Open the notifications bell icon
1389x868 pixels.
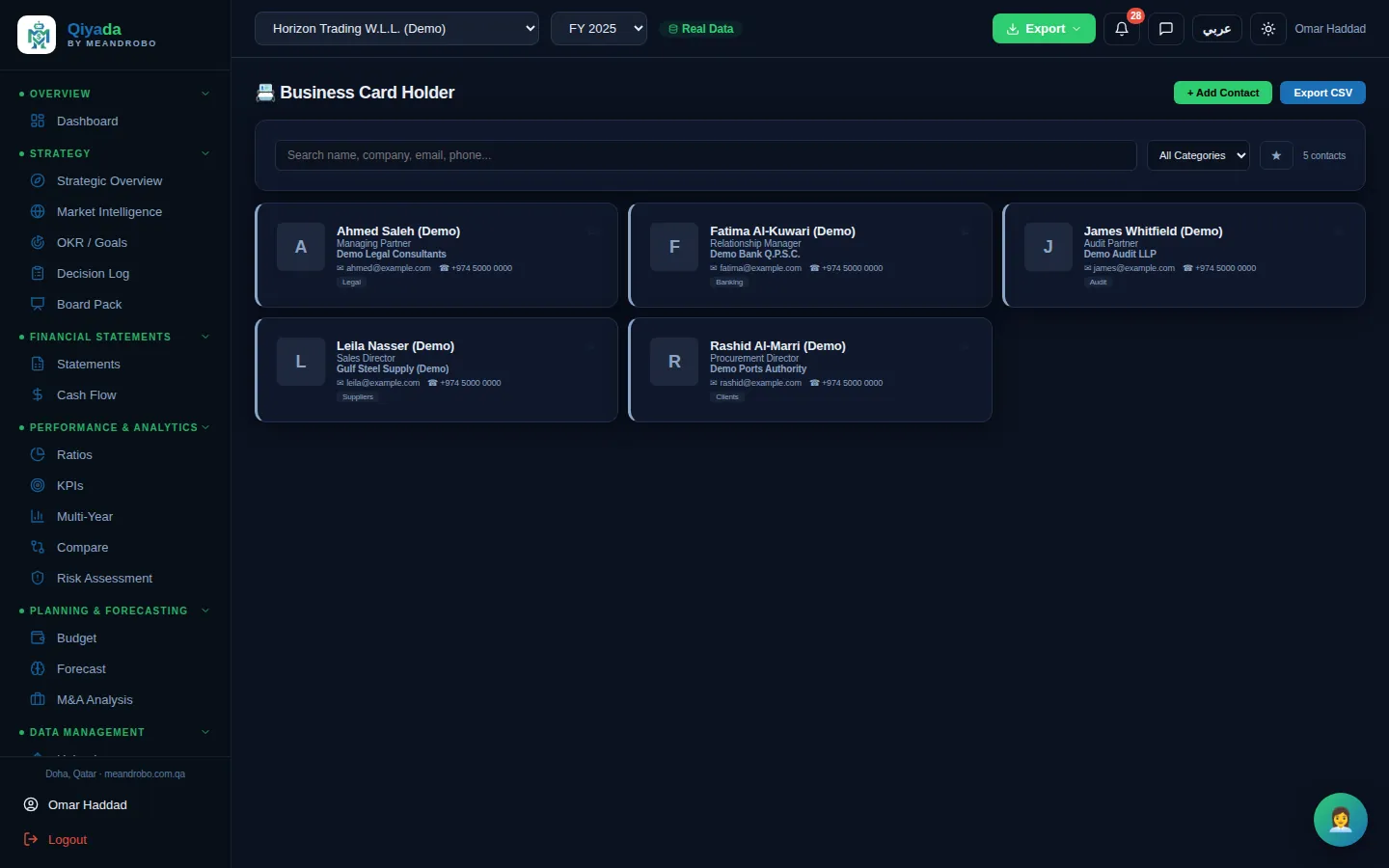click(x=1121, y=29)
